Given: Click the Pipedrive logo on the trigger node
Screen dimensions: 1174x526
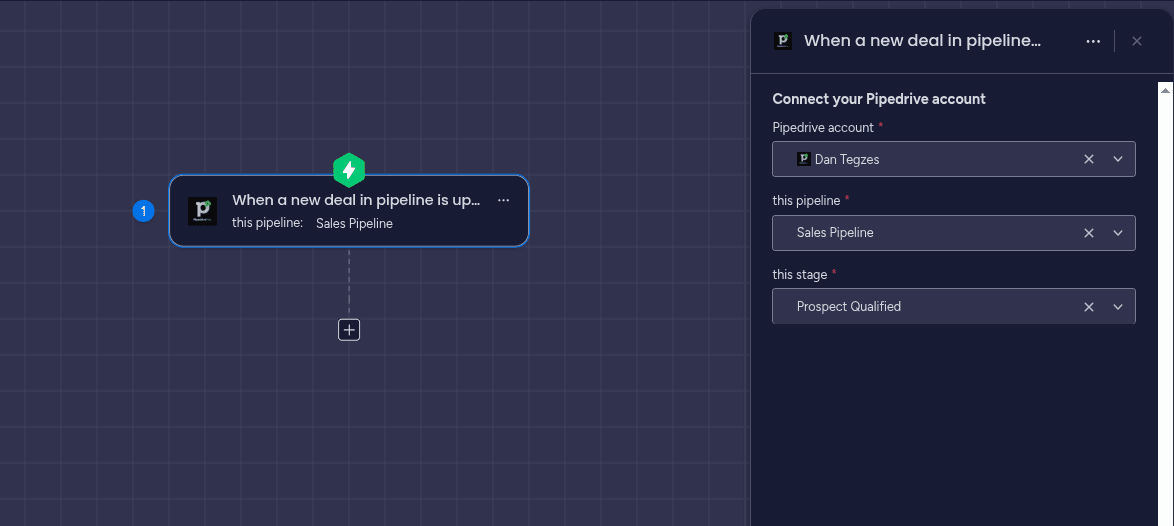Looking at the screenshot, I should (202, 211).
